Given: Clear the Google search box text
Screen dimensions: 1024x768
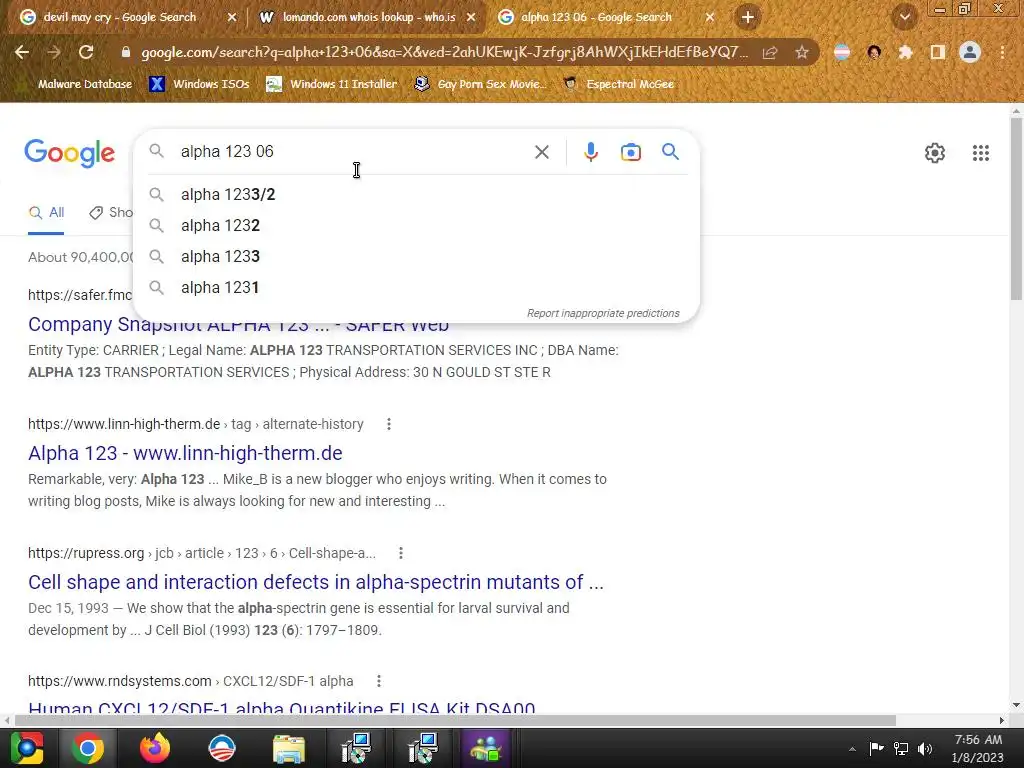Looking at the screenshot, I should tap(541, 152).
